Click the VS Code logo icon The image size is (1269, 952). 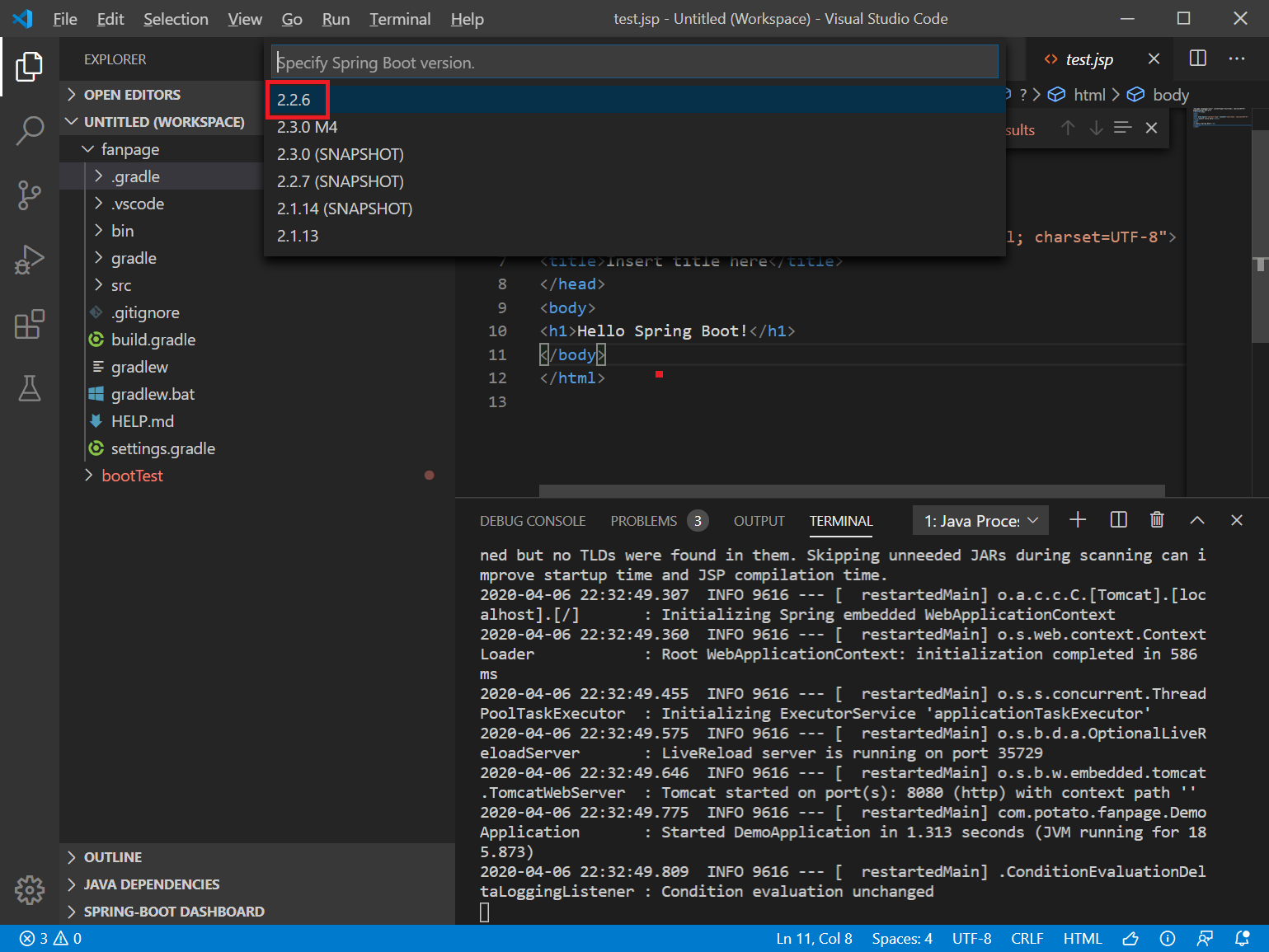[x=22, y=18]
